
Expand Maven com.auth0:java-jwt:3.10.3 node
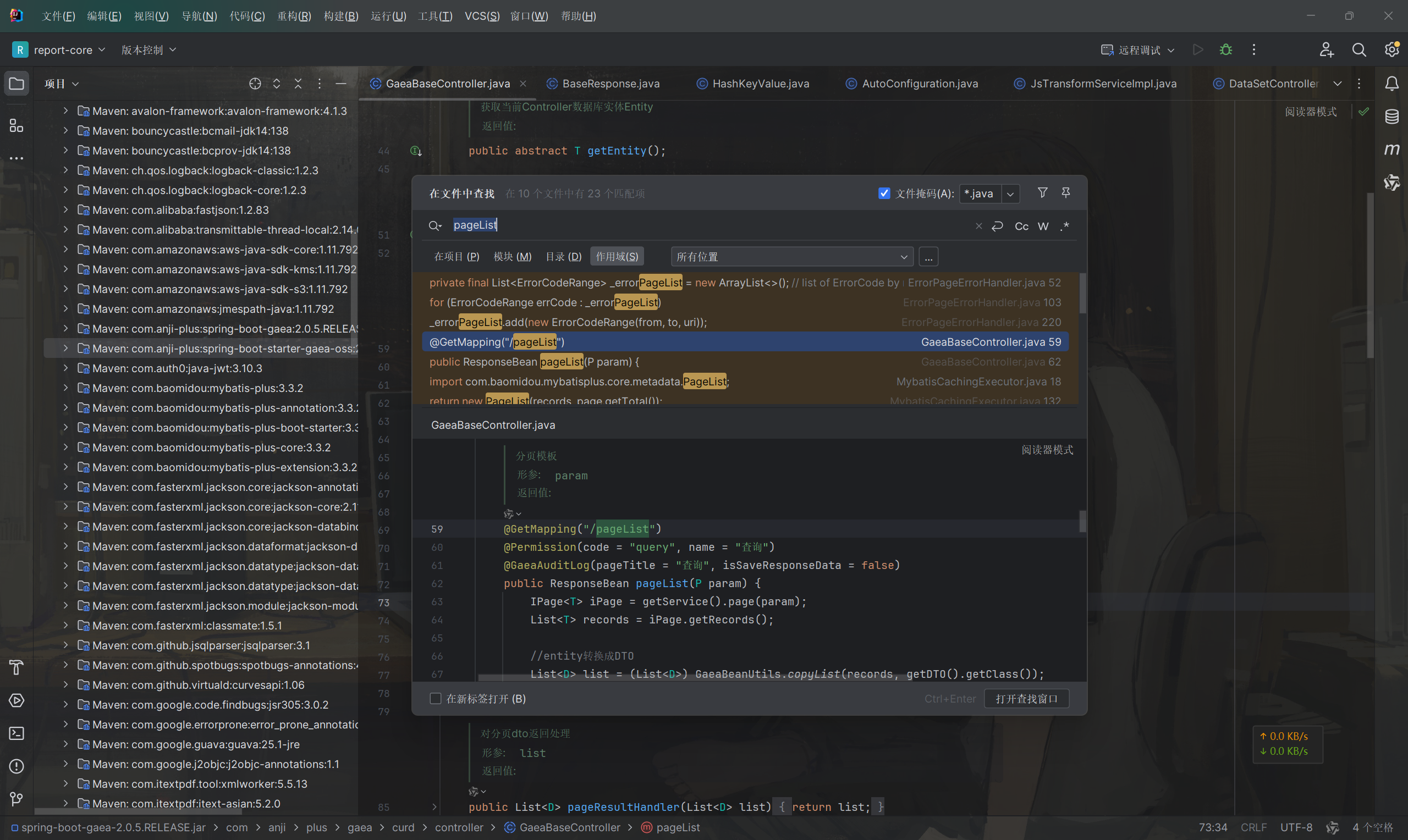[x=65, y=368]
